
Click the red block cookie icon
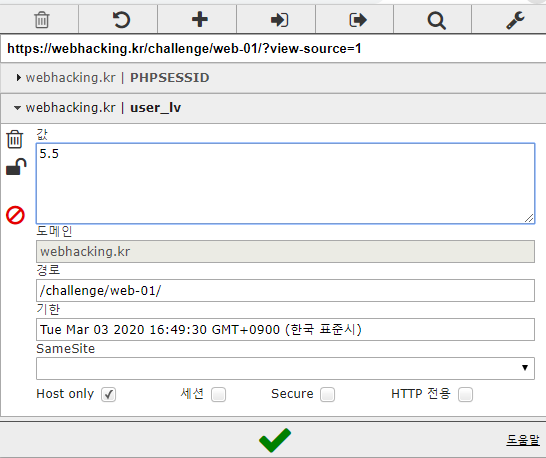click(15, 215)
